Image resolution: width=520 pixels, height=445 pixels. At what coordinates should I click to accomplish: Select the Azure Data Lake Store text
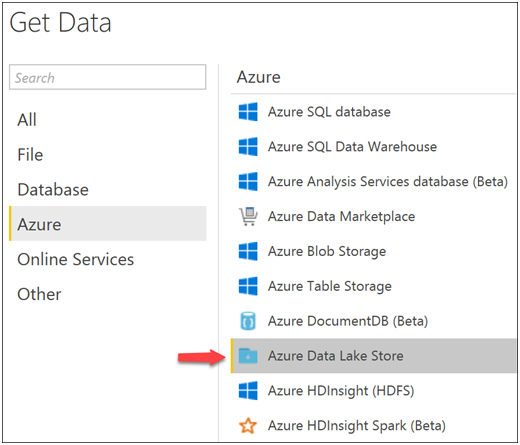(336, 356)
